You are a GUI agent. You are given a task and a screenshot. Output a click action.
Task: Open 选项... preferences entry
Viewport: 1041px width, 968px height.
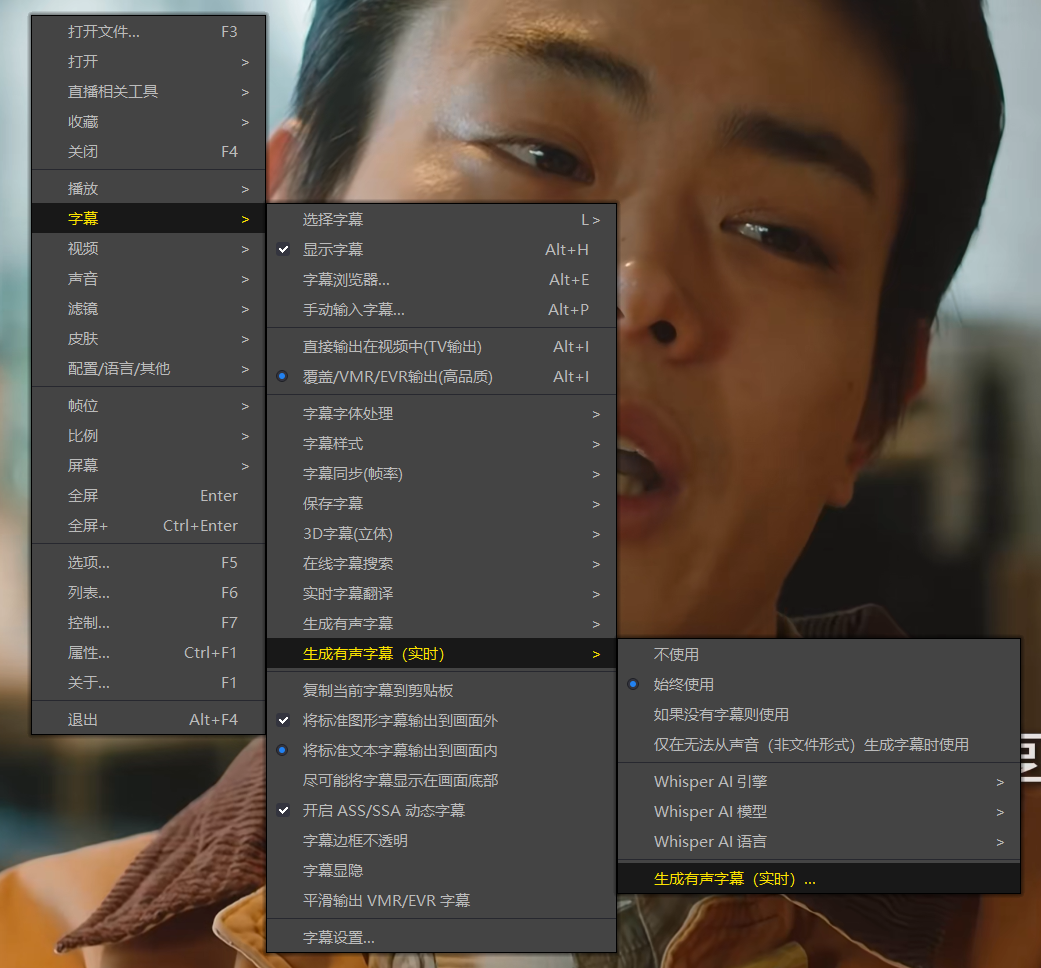149,563
